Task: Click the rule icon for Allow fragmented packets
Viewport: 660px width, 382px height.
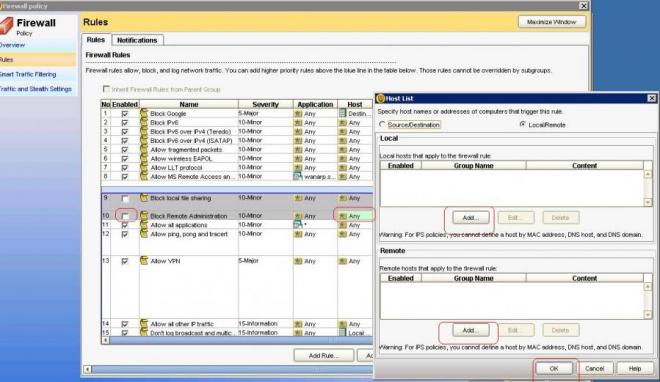Action: coord(144,149)
